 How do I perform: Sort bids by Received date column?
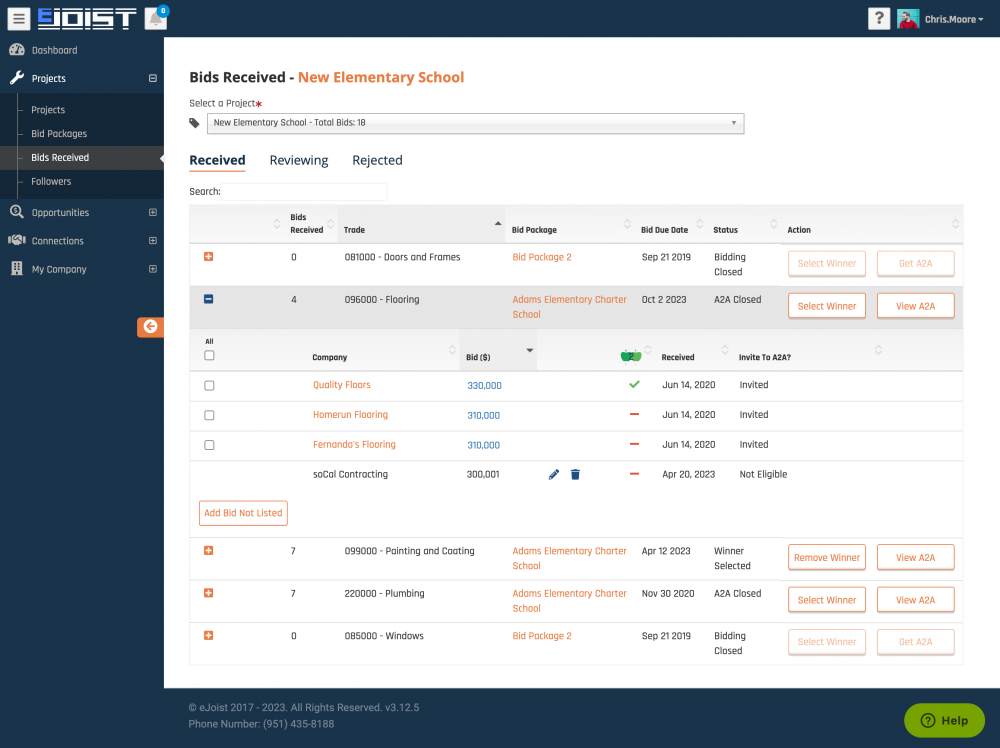[x=724, y=350]
